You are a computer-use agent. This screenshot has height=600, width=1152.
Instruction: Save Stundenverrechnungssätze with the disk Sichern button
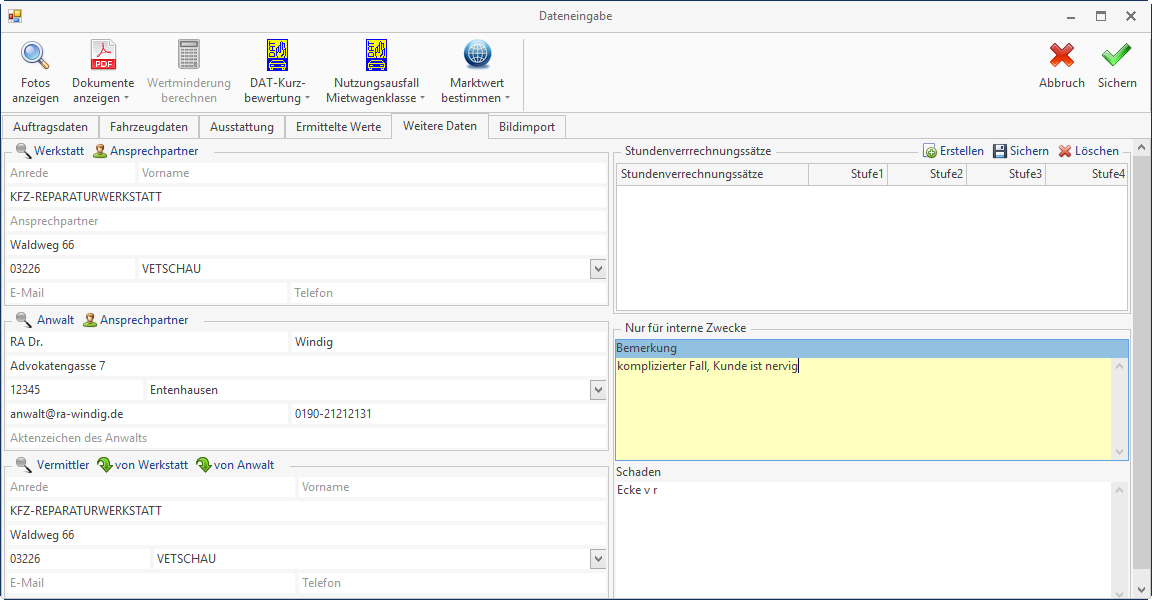point(1020,151)
